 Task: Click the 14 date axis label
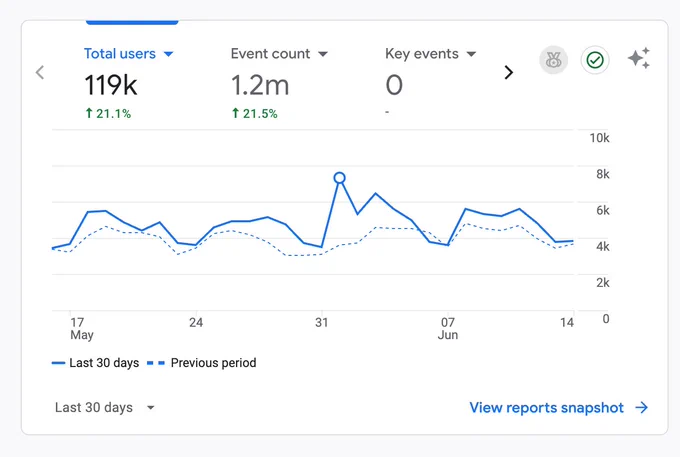click(567, 323)
